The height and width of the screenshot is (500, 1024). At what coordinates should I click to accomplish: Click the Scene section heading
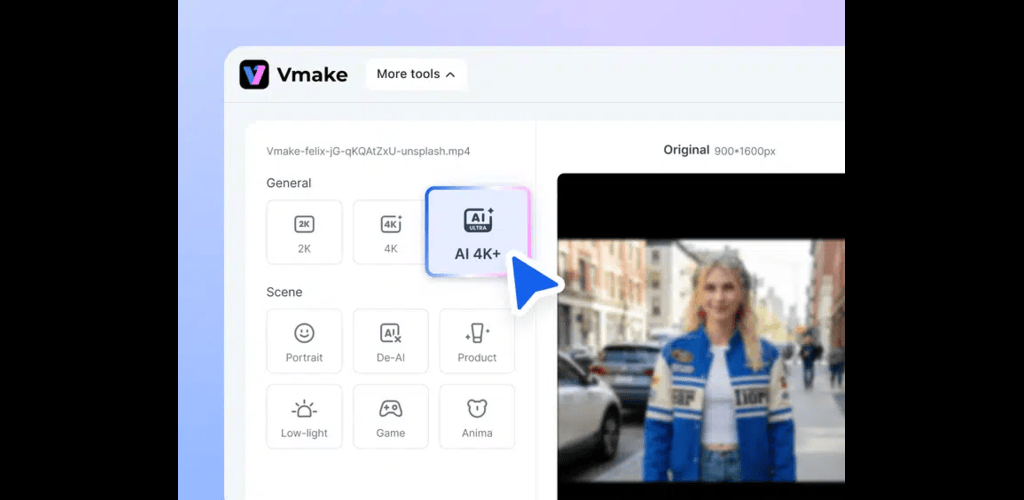tap(284, 292)
